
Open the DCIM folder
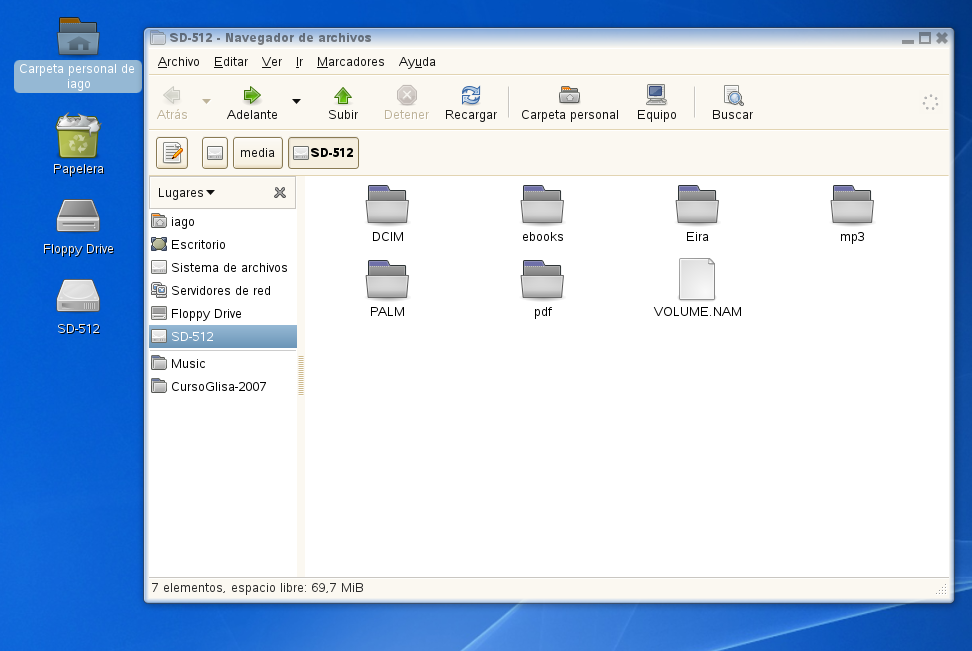coord(386,205)
